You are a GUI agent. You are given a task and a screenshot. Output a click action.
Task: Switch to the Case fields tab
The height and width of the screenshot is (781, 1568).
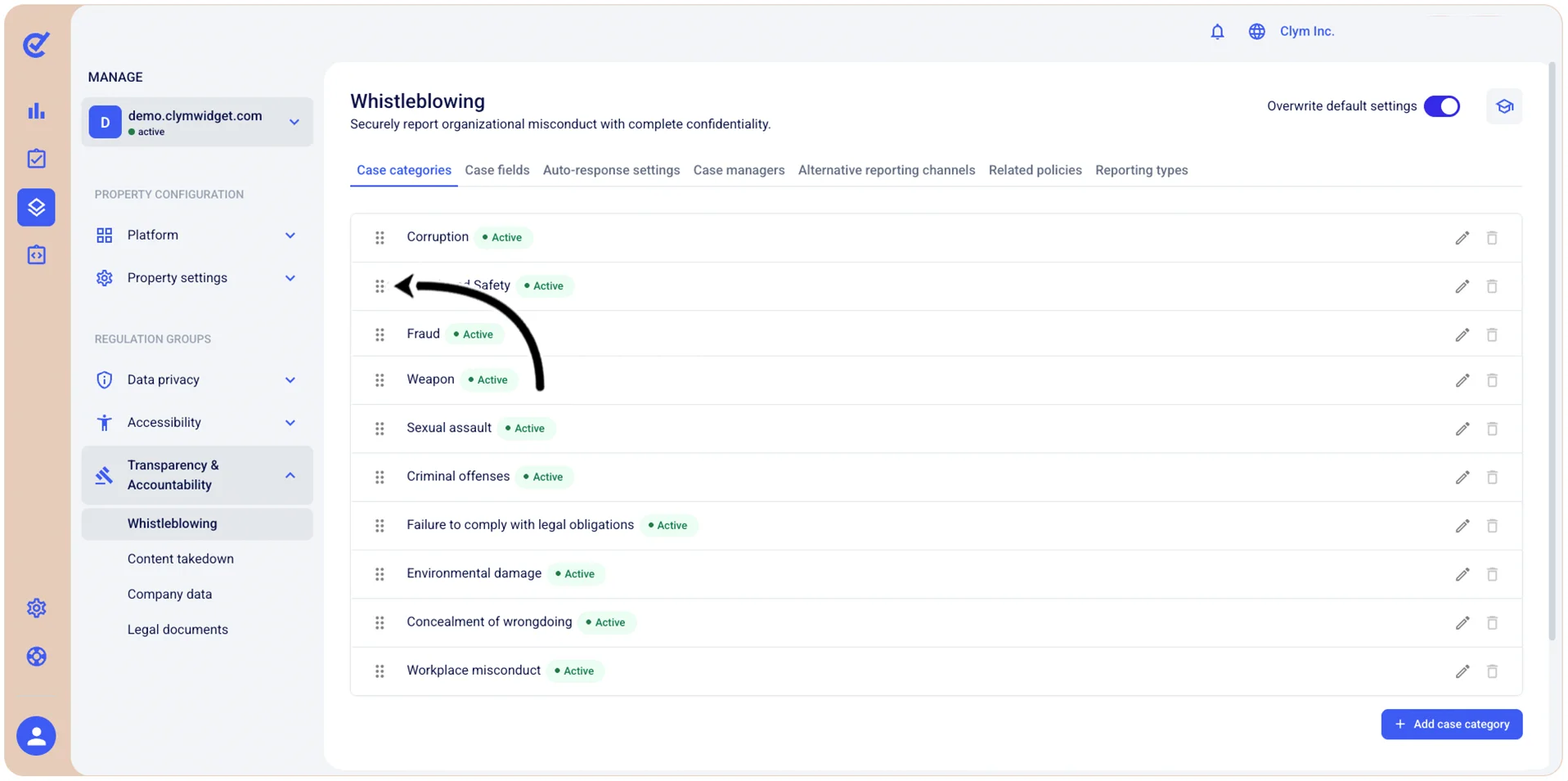497,170
